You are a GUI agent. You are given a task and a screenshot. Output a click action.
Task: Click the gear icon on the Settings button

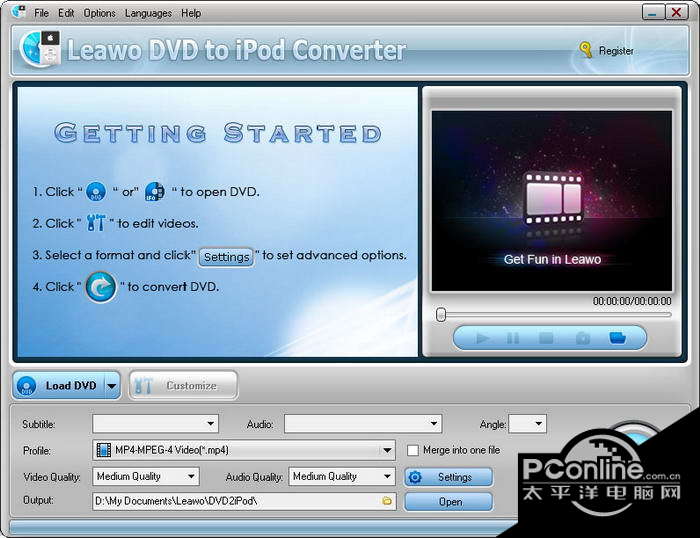click(415, 477)
